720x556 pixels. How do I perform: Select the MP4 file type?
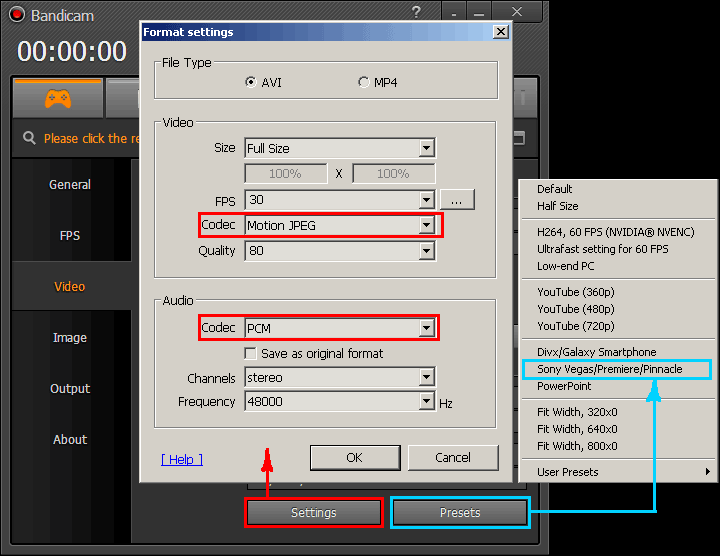pos(364,82)
